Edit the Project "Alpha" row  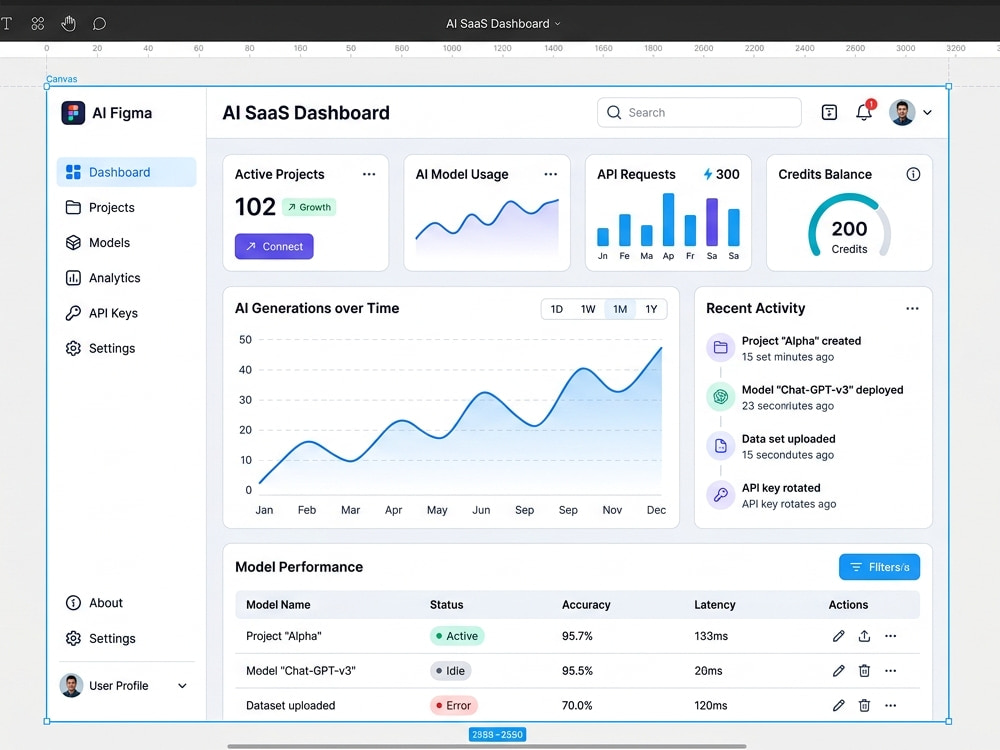tap(839, 636)
